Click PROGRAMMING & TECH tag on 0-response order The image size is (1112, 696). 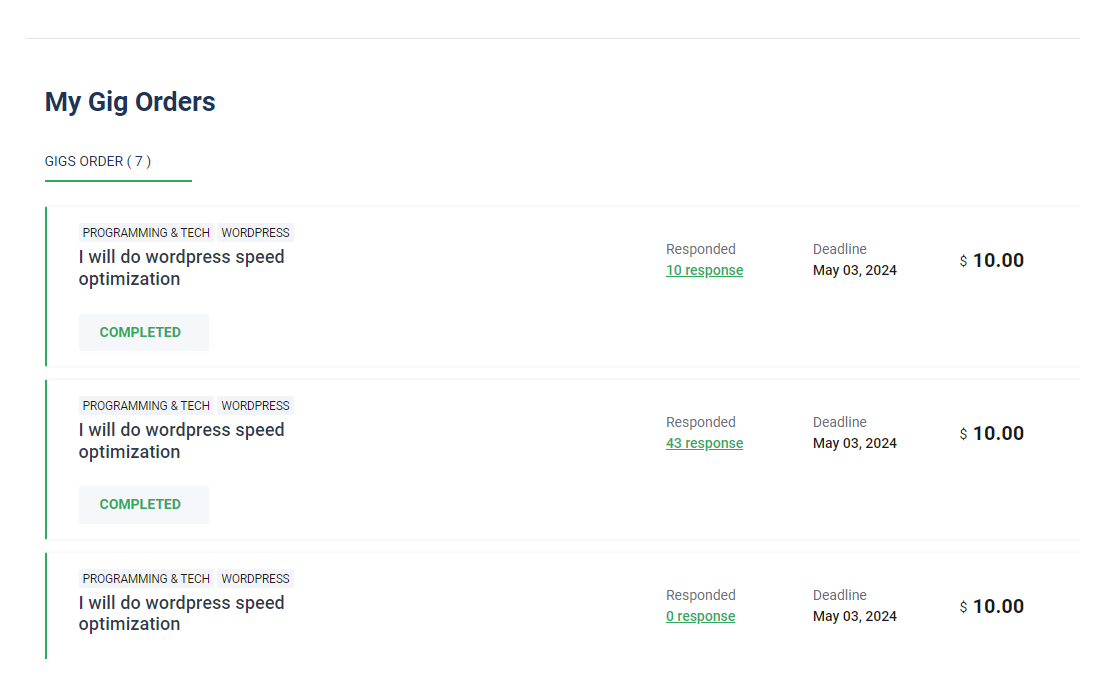pyautogui.click(x=146, y=579)
